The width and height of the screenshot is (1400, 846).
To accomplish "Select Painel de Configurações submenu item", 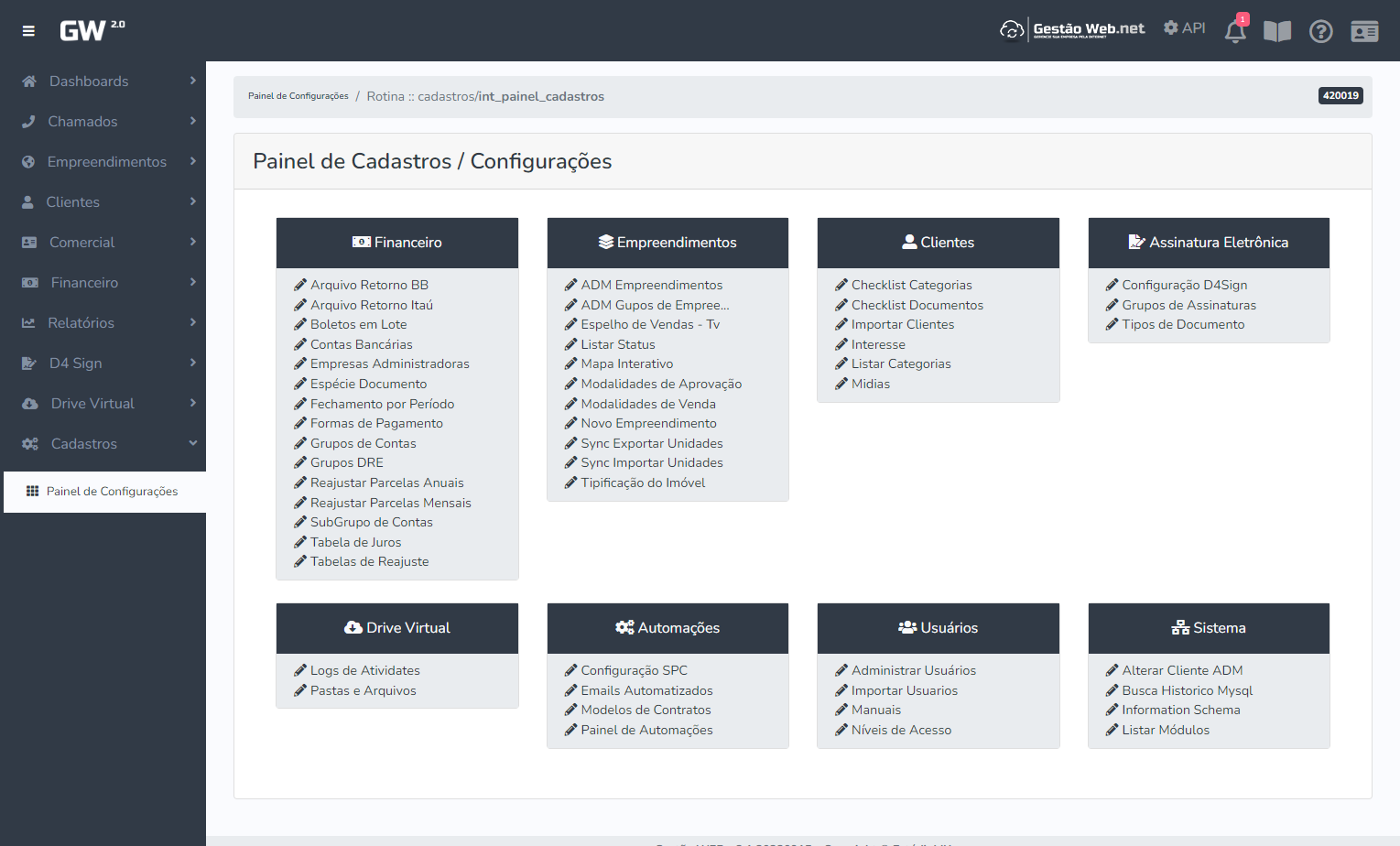I will click(112, 492).
